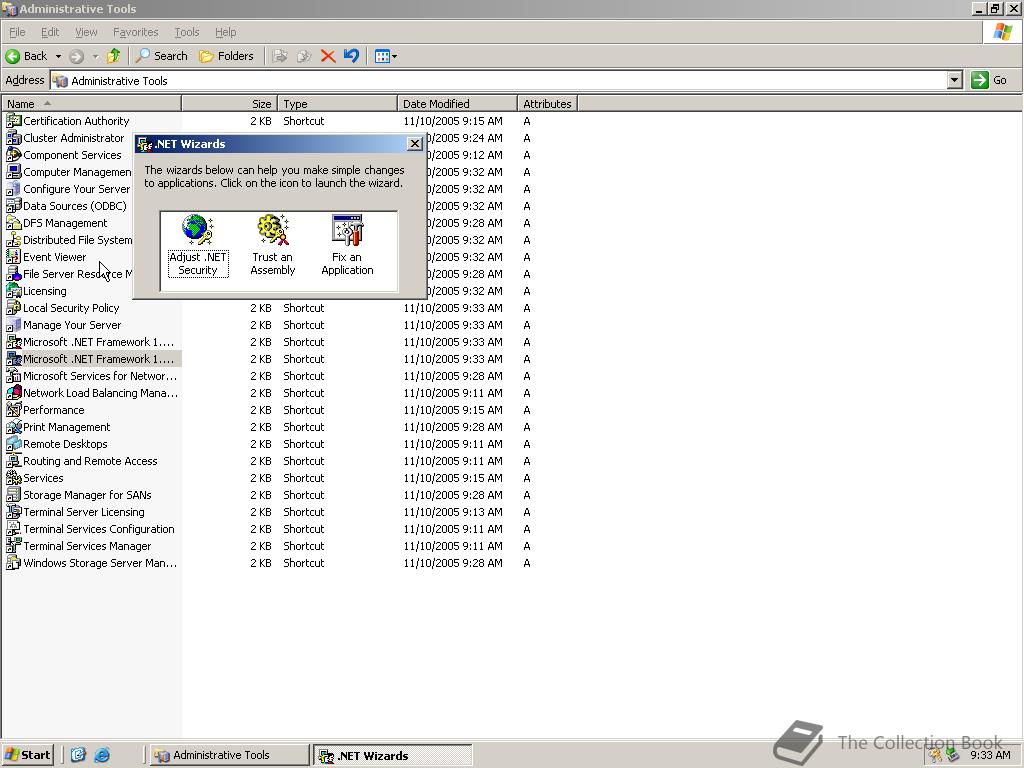Open the Help menu
Viewport: 1024px width, 768px height.
click(225, 32)
